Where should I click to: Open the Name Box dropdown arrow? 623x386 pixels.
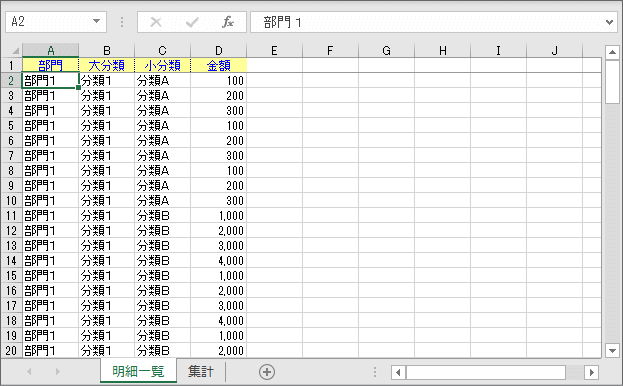[x=97, y=21]
